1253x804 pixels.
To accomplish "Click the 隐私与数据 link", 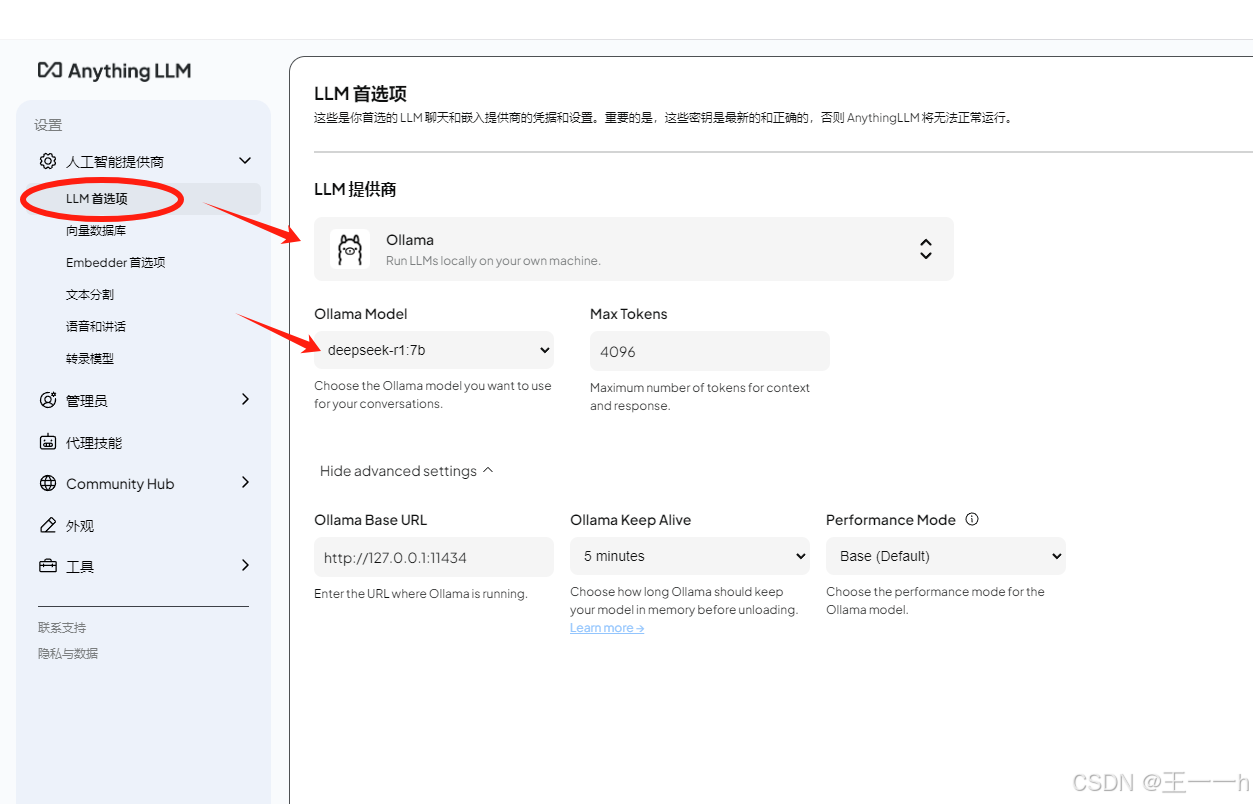I will pyautogui.click(x=68, y=653).
